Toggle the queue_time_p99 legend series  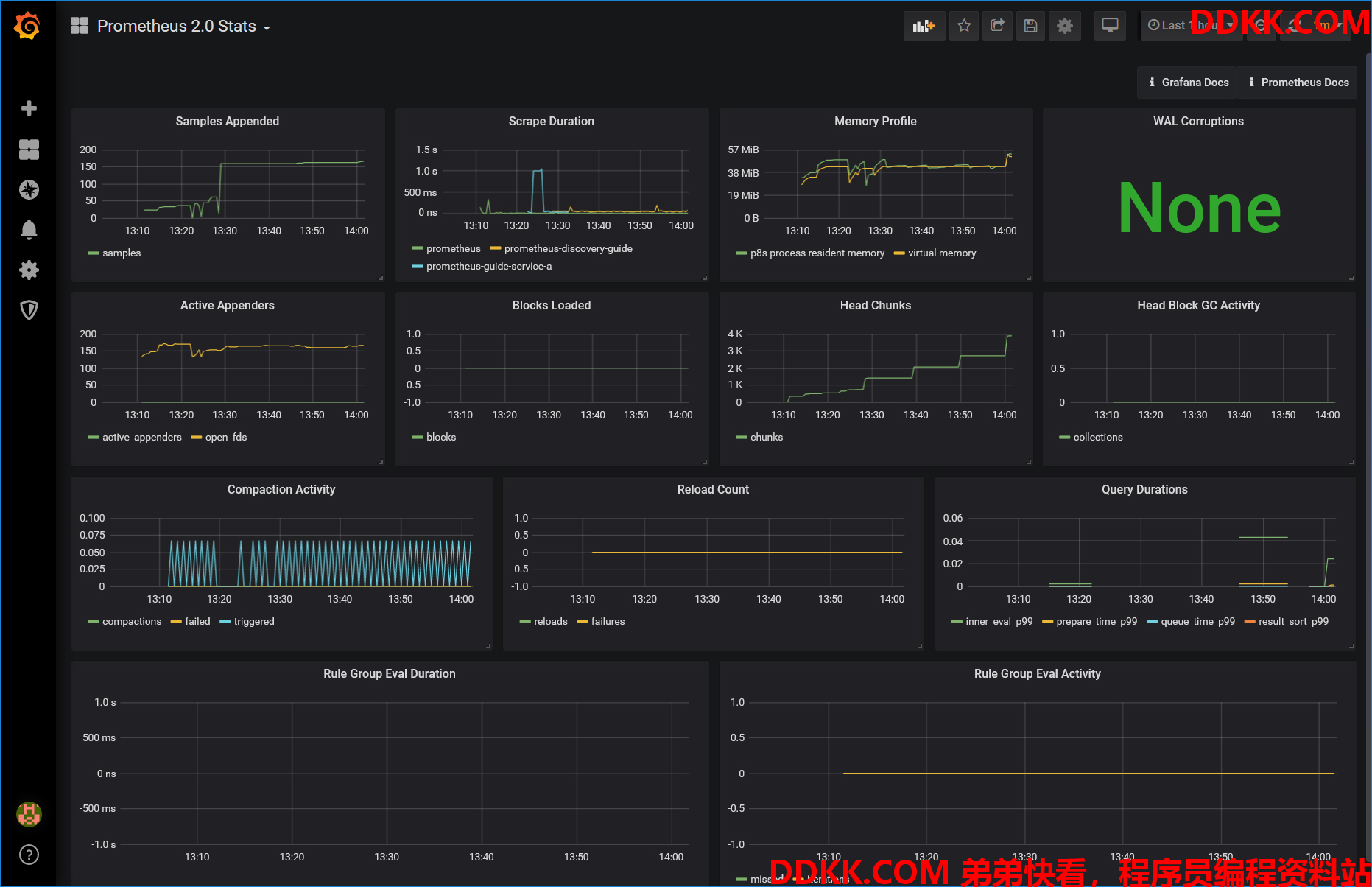tap(1198, 621)
